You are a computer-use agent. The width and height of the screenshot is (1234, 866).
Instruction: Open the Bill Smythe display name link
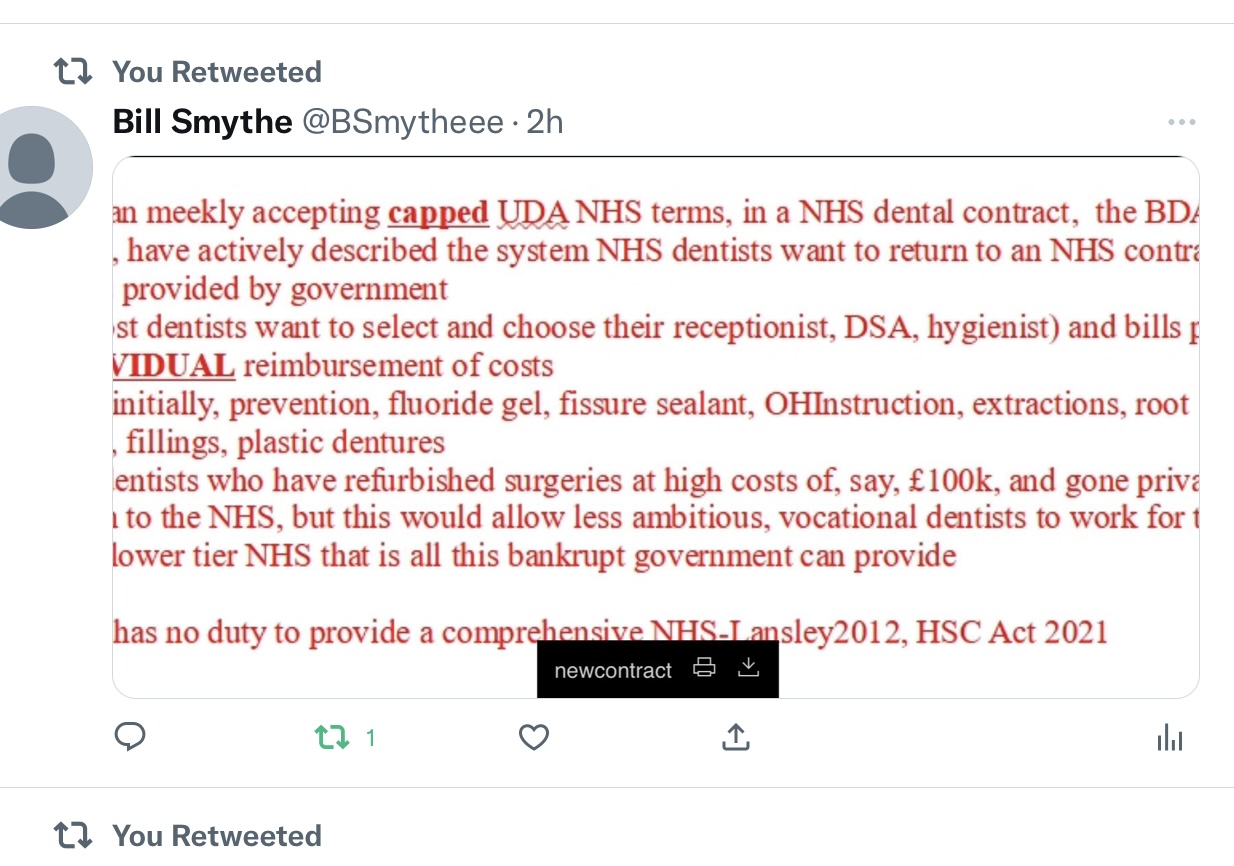coord(203,122)
